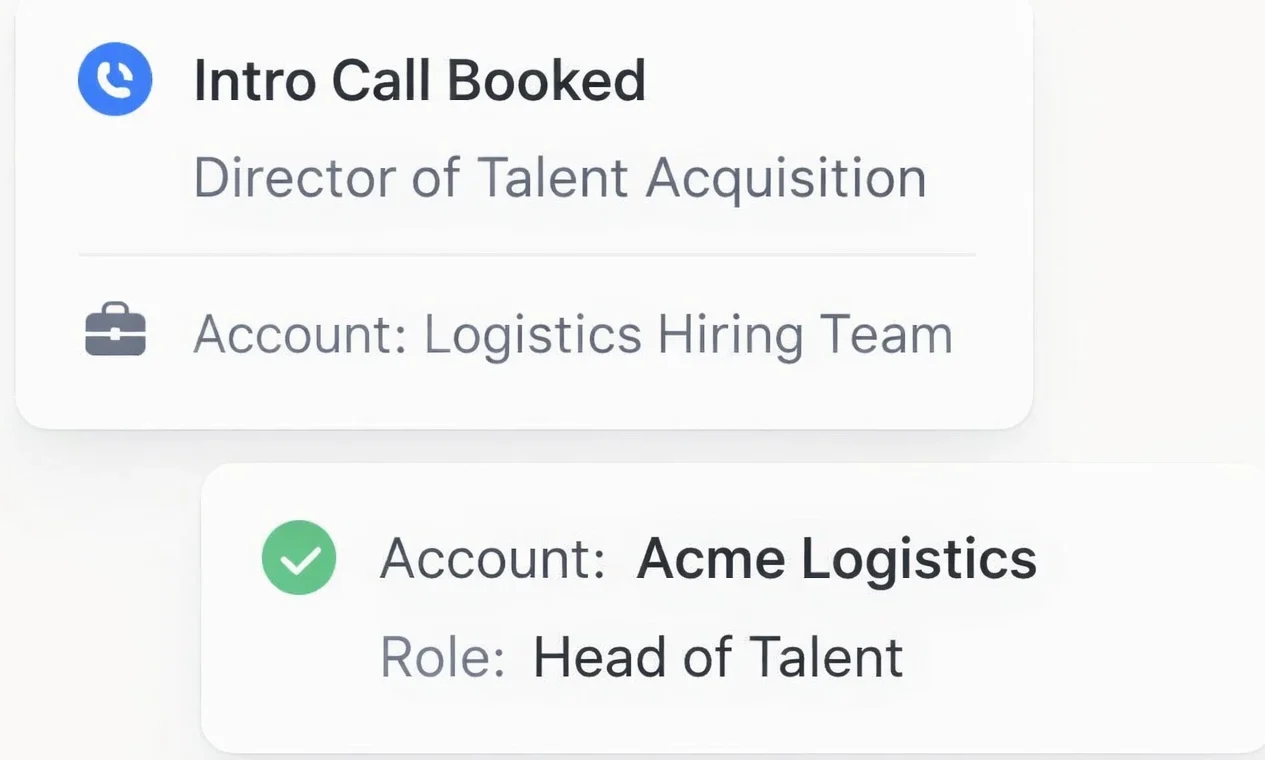Click the Role: Head of Talent field
The height and width of the screenshot is (760, 1265).
tap(641, 656)
